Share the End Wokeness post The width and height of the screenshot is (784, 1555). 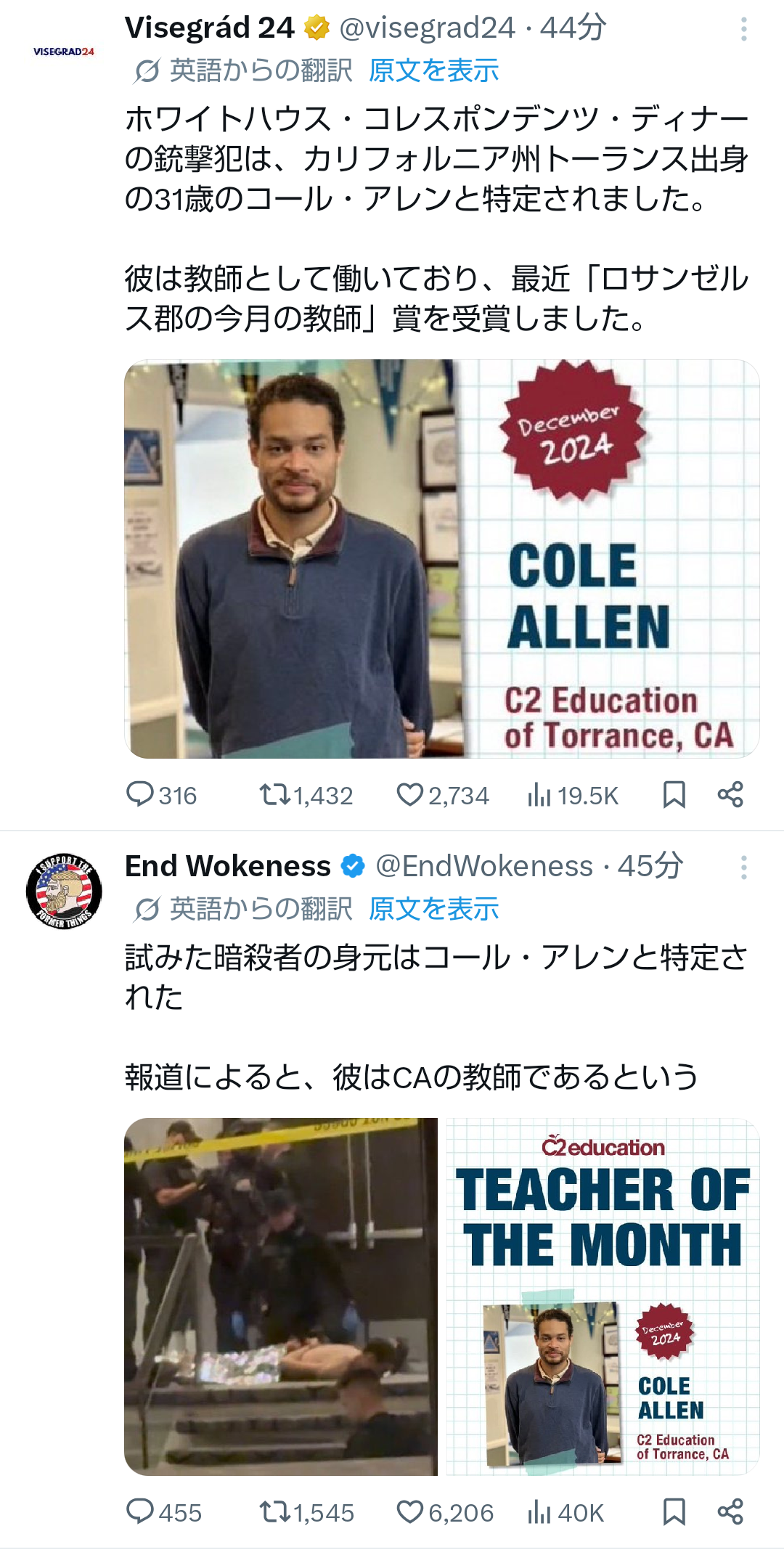[x=730, y=1512]
